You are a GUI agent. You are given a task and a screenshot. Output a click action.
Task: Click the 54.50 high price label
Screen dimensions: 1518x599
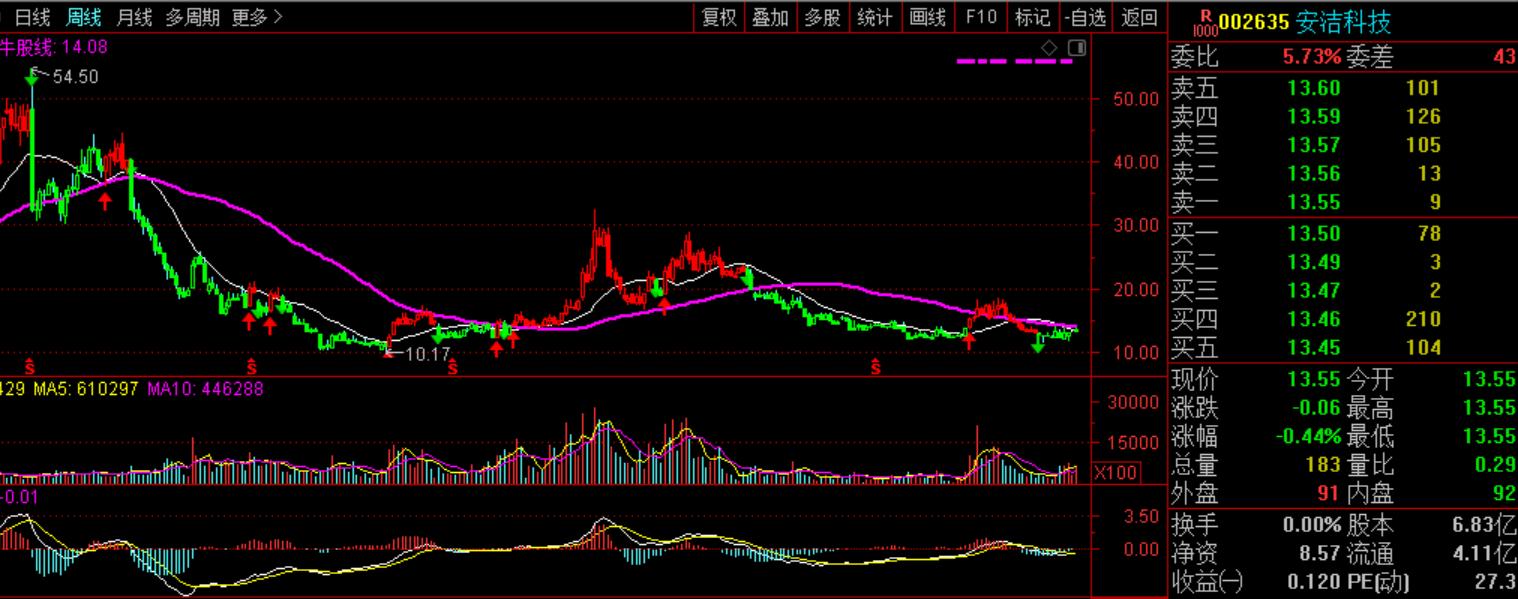click(75, 77)
